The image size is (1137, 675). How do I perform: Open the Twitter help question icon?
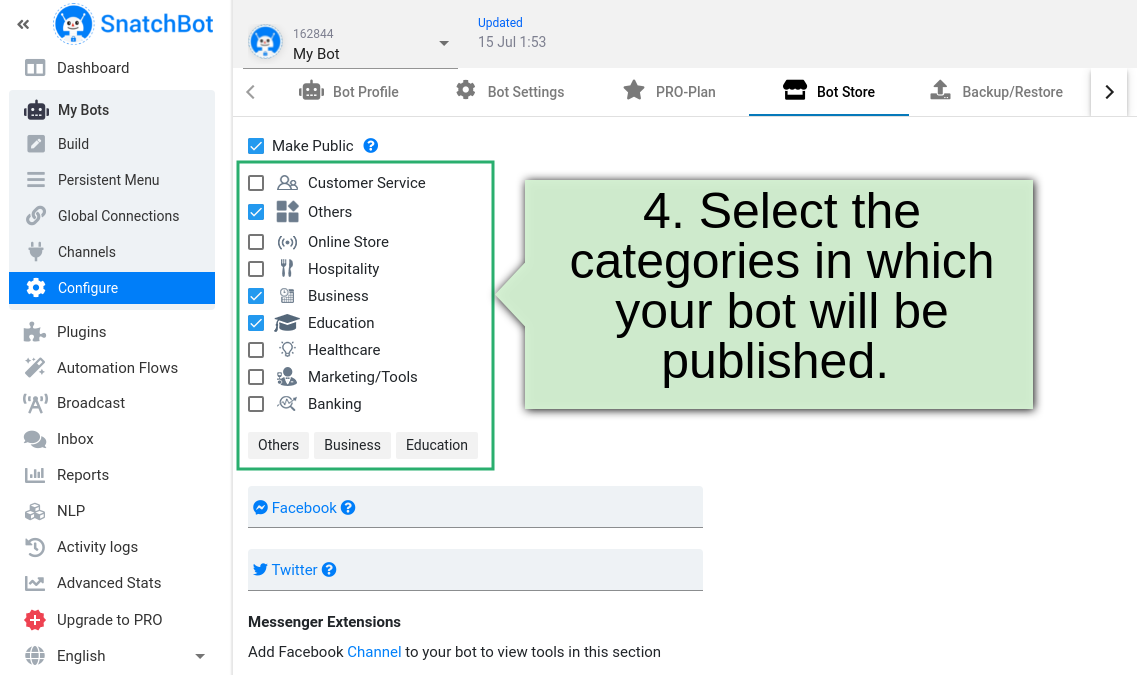tap(329, 570)
